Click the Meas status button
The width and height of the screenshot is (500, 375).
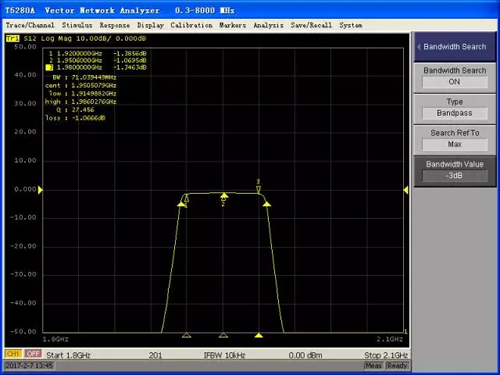point(373,366)
